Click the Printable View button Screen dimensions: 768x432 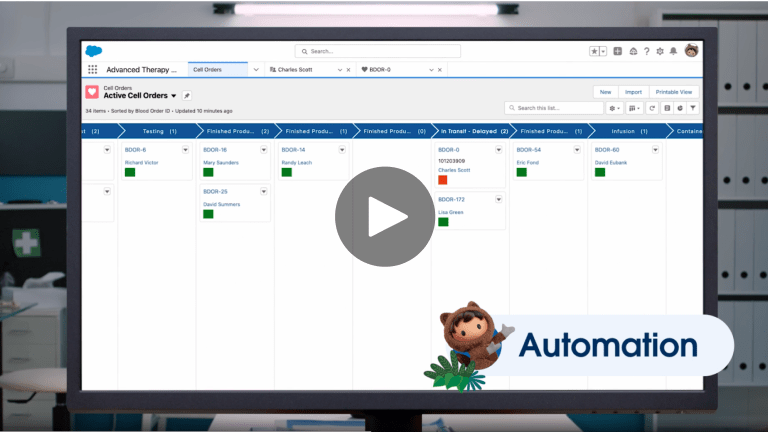click(673, 91)
